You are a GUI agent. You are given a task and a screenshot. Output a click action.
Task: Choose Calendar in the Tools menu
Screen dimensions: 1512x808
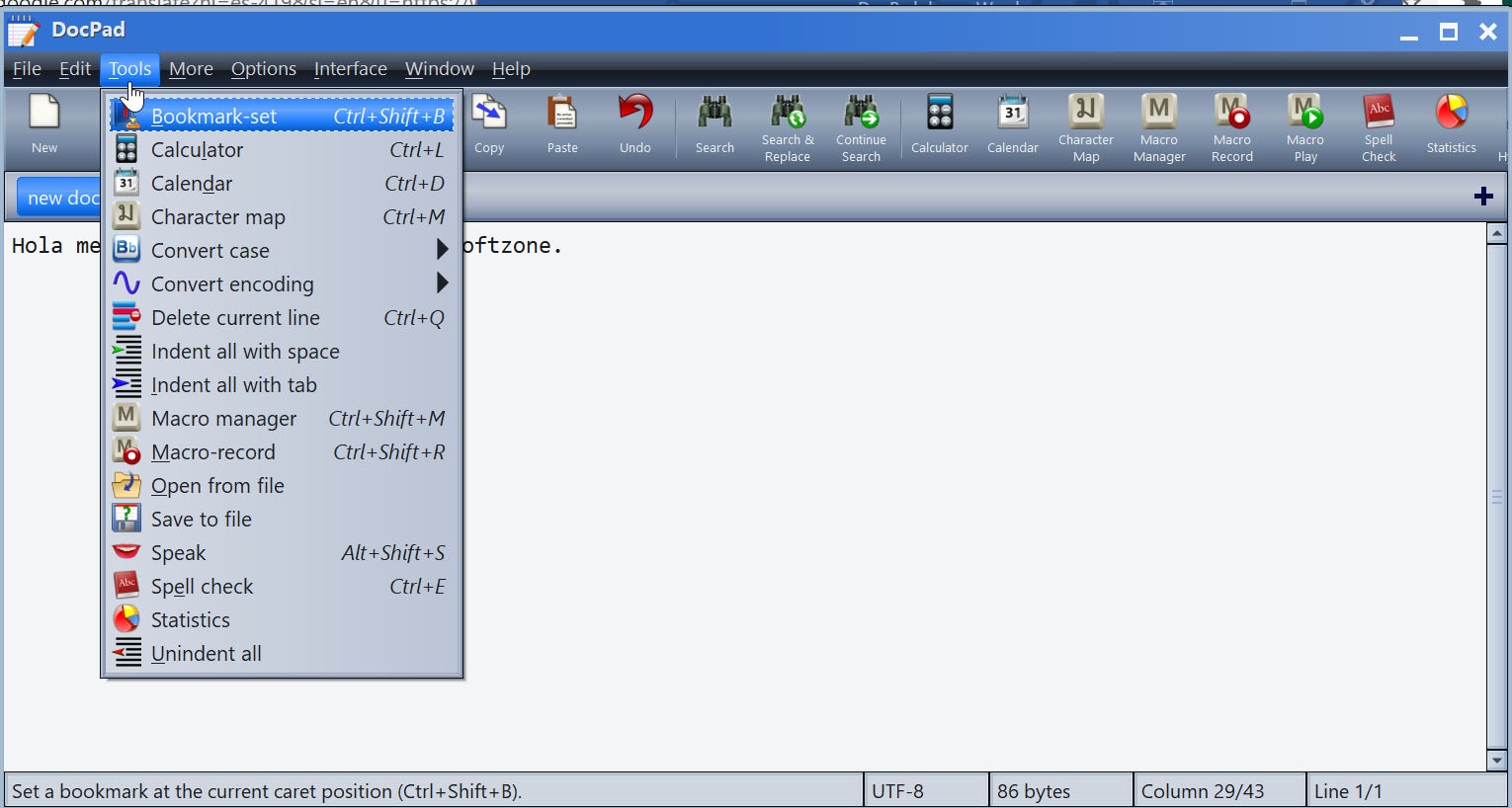282,184
